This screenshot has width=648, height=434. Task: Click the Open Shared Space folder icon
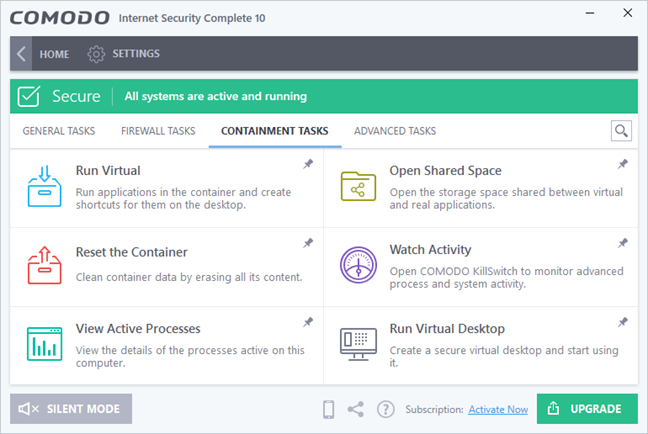tap(357, 186)
